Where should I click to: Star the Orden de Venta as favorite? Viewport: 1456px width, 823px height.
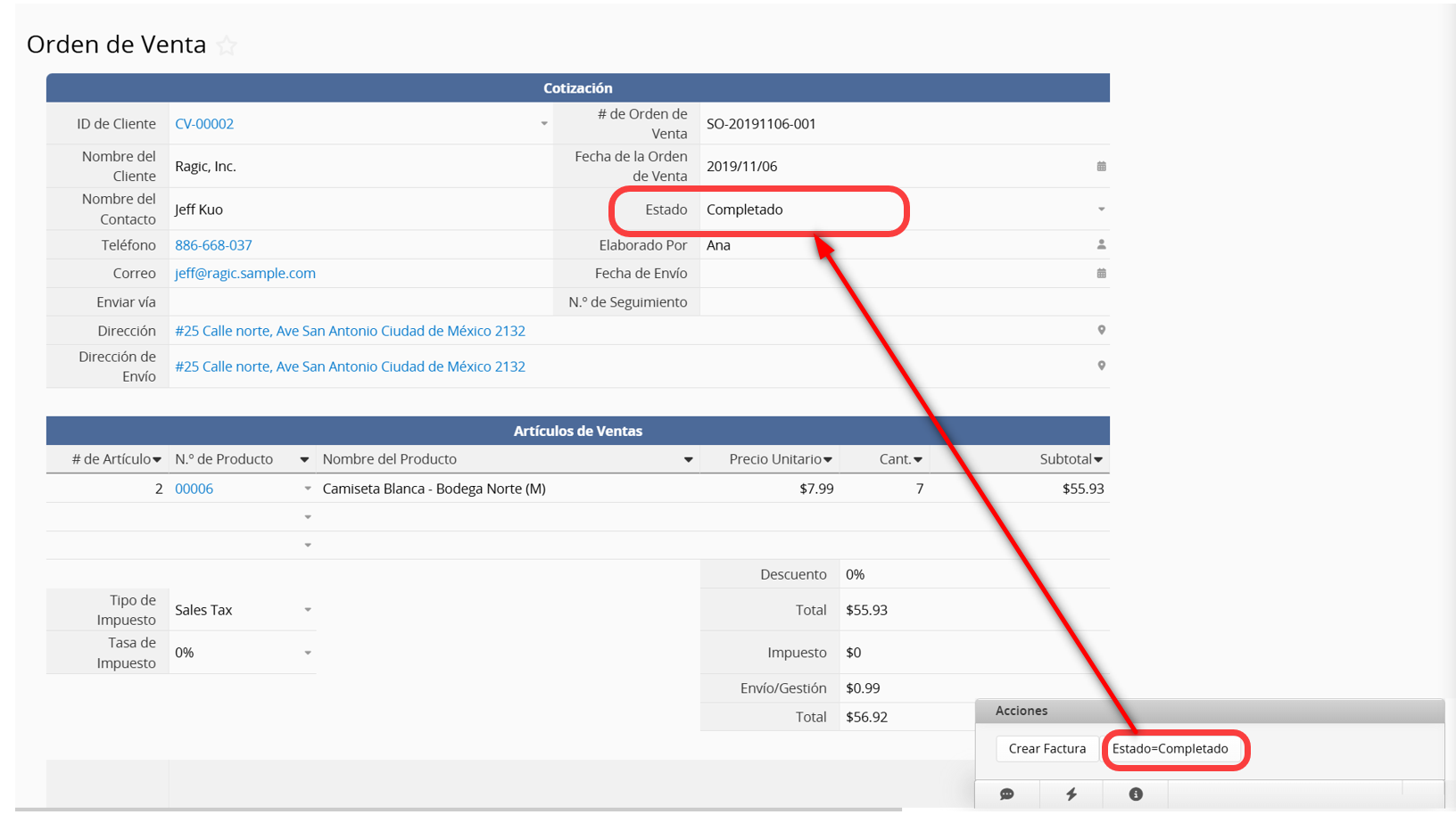(227, 45)
